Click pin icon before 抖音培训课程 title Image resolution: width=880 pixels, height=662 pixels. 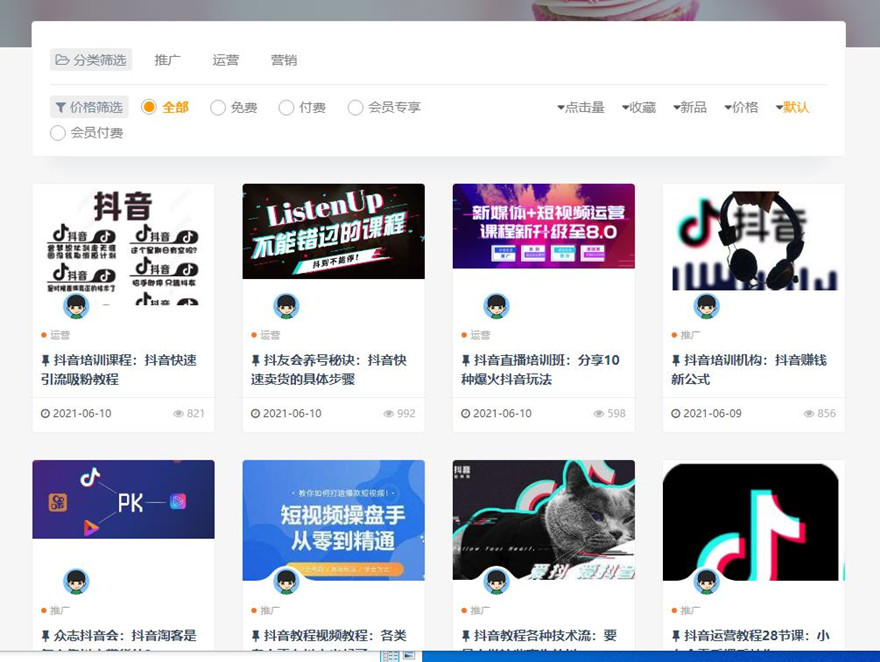pyautogui.click(x=45, y=360)
